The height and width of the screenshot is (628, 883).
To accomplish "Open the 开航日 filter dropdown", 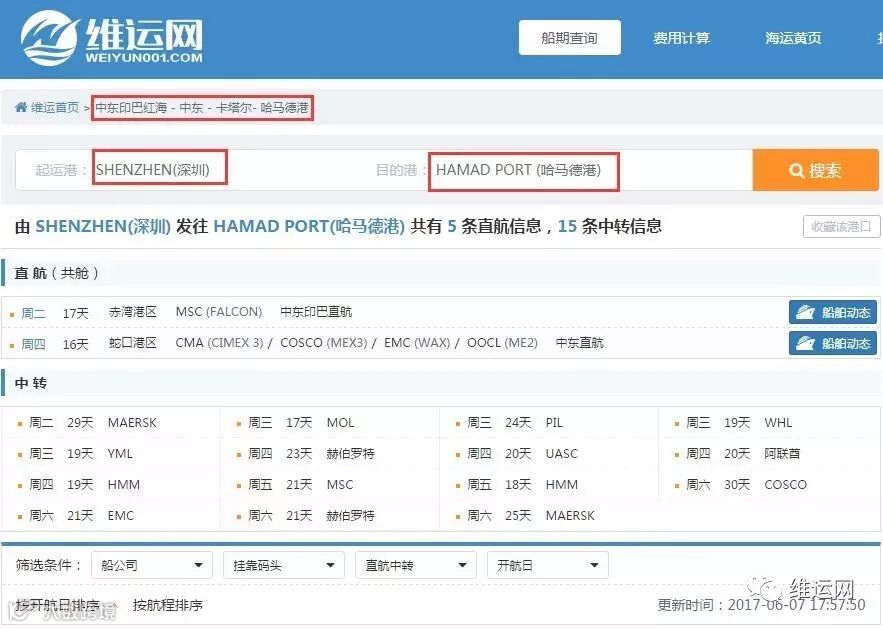I will click(x=547, y=565).
